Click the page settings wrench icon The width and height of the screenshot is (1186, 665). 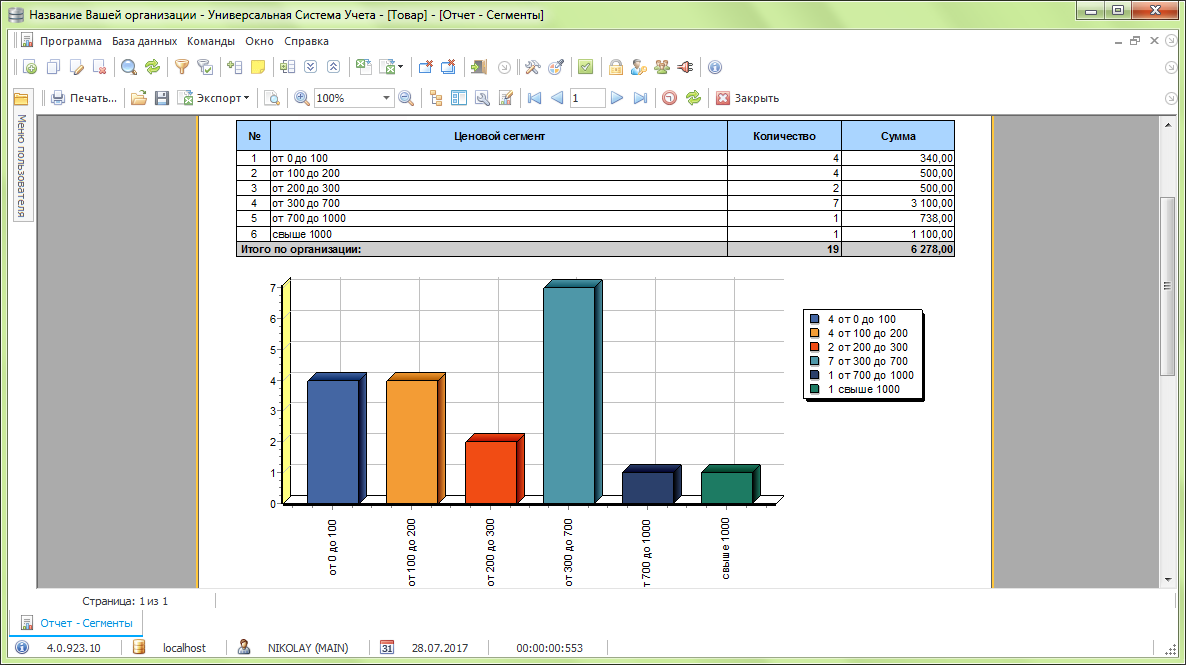pyautogui.click(x=483, y=98)
